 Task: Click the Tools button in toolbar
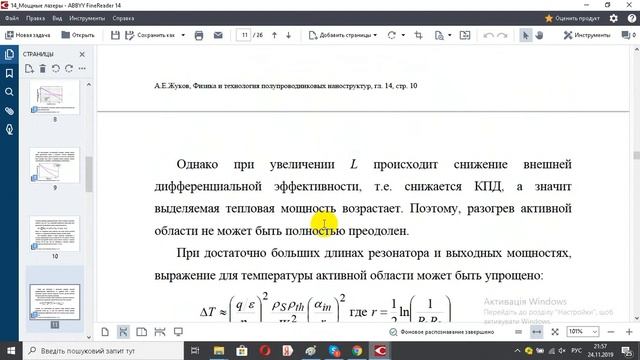click(587, 35)
